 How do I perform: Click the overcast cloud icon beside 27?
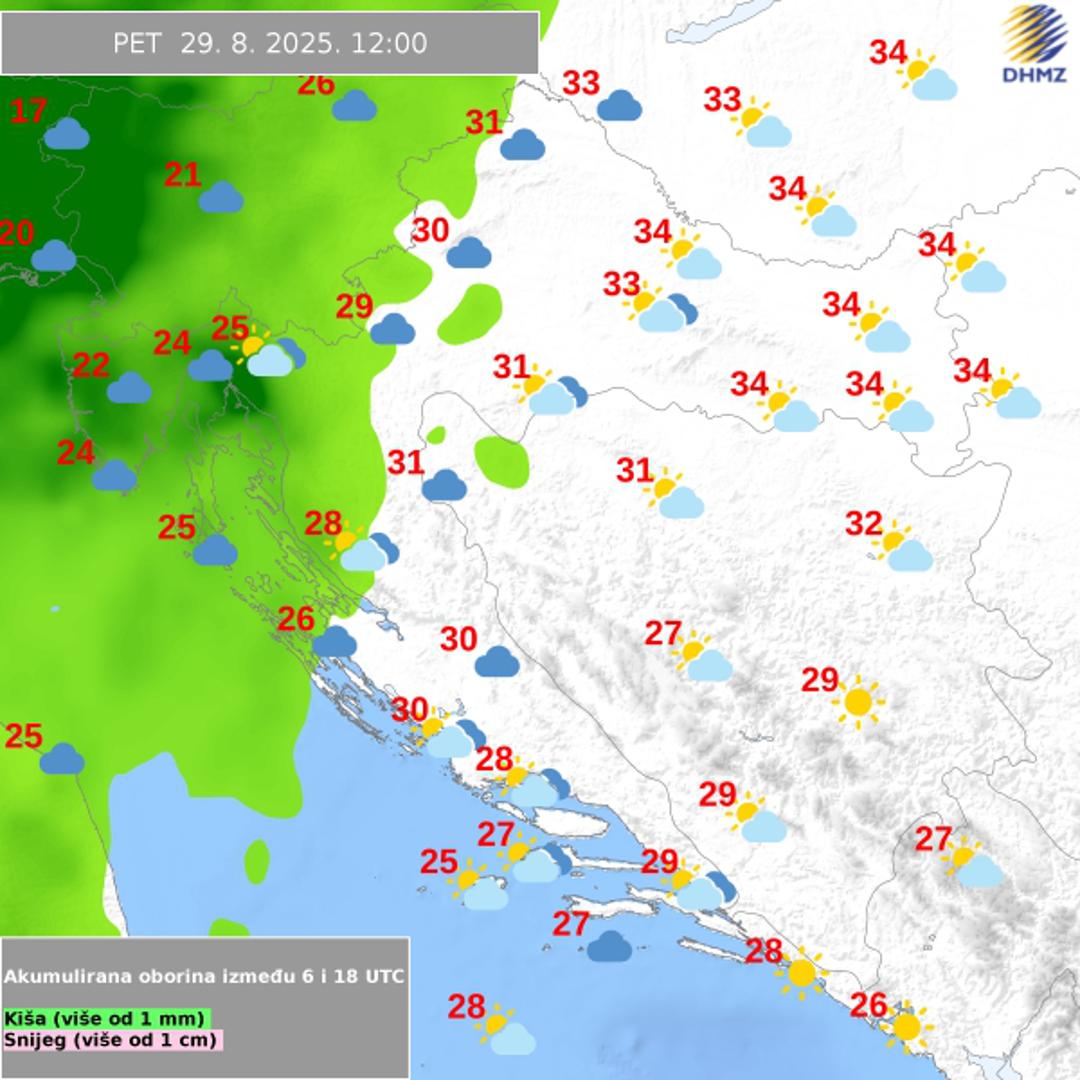click(x=609, y=945)
